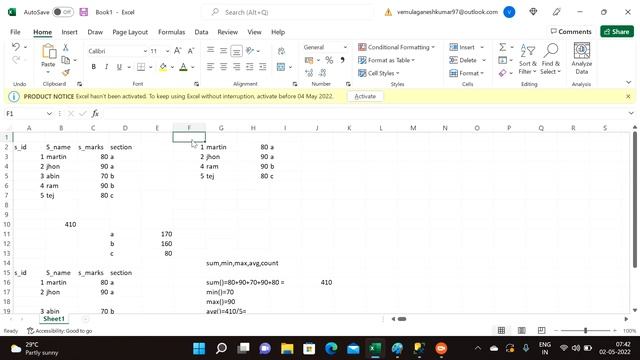Toggle the AutoSave switch
The image size is (640, 360).
coord(63,12)
